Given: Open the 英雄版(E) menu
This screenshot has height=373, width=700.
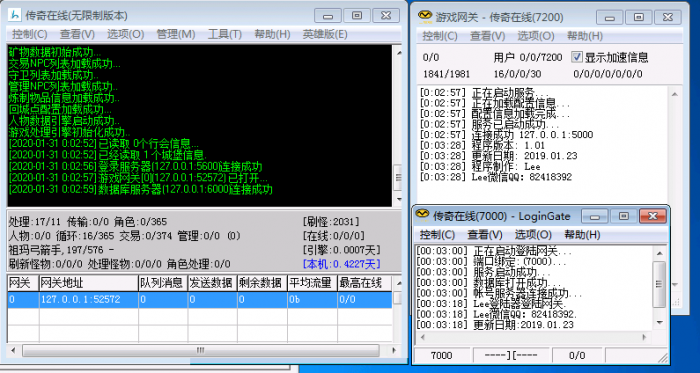Looking at the screenshot, I should [325, 34].
